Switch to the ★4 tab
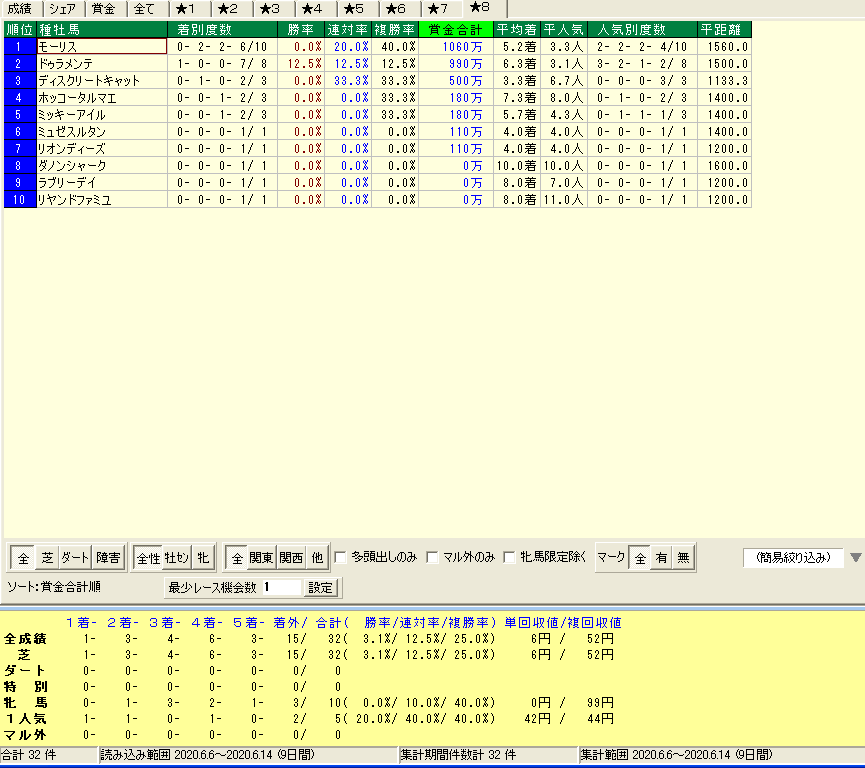This screenshot has height=768, width=865. [314, 9]
